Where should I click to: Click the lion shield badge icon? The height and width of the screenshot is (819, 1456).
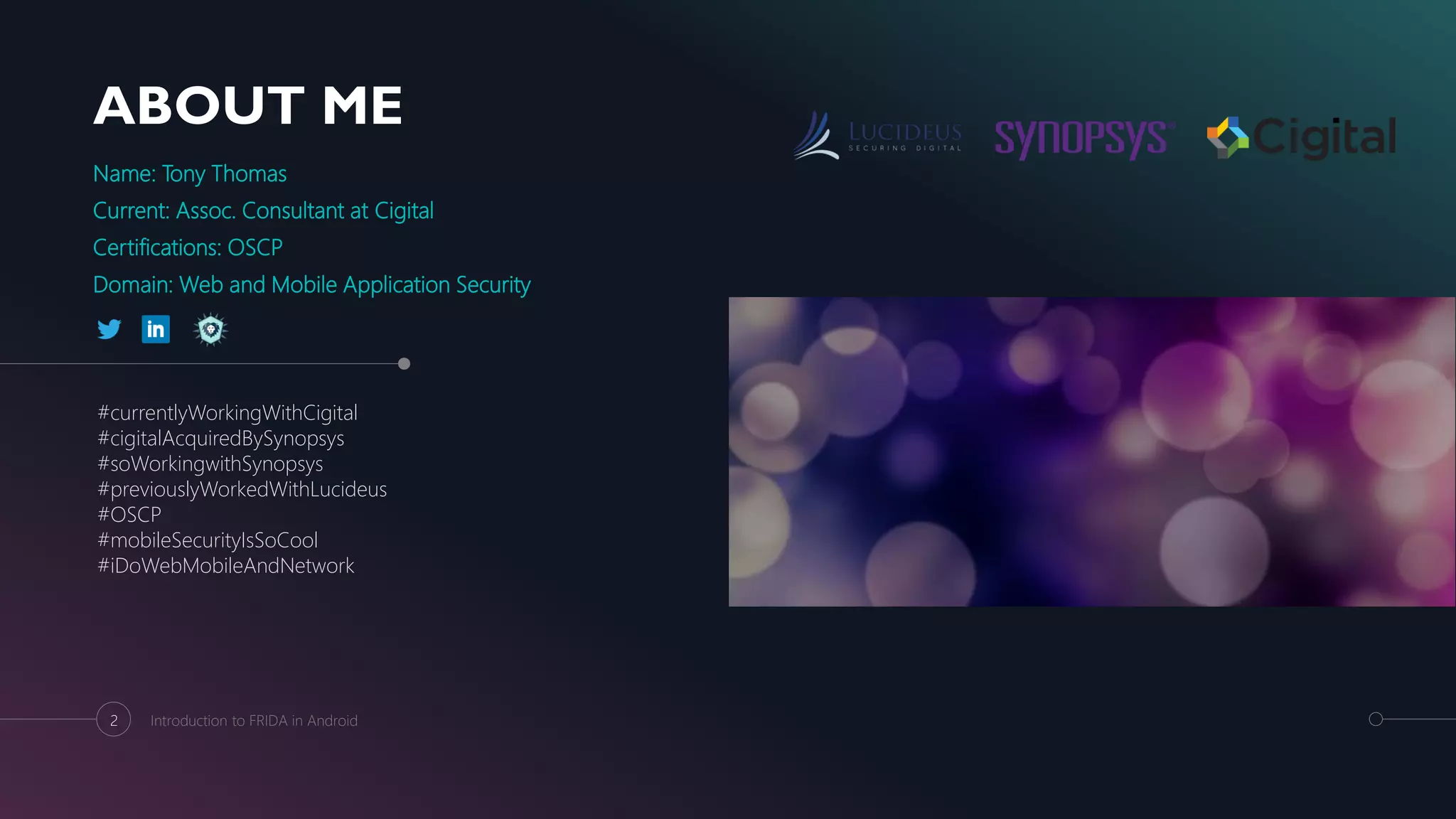click(210, 329)
